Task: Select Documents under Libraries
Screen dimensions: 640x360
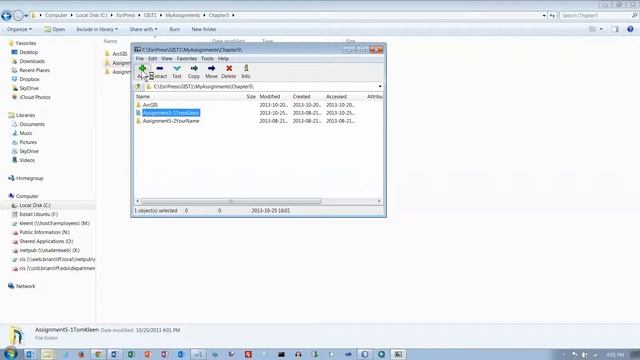Action: click(32, 124)
